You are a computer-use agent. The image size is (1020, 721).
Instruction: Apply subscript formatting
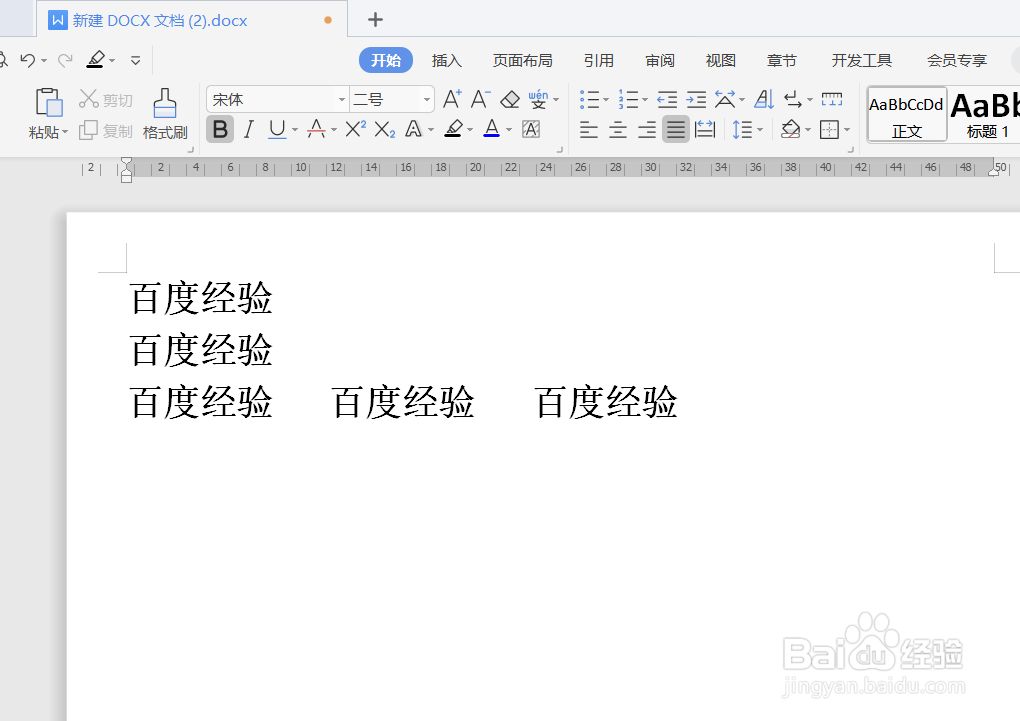pyautogui.click(x=383, y=129)
